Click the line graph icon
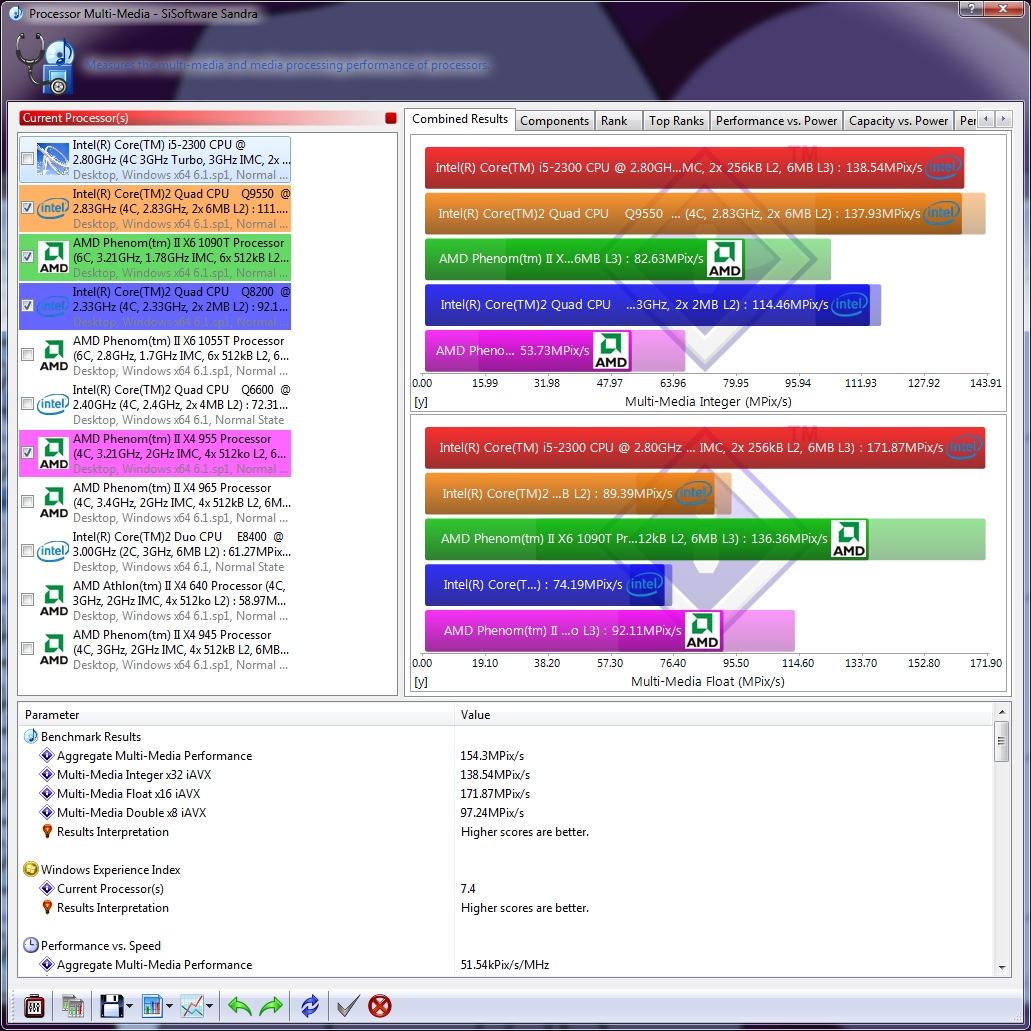Viewport: 1031px width, 1031px height. [x=192, y=1006]
